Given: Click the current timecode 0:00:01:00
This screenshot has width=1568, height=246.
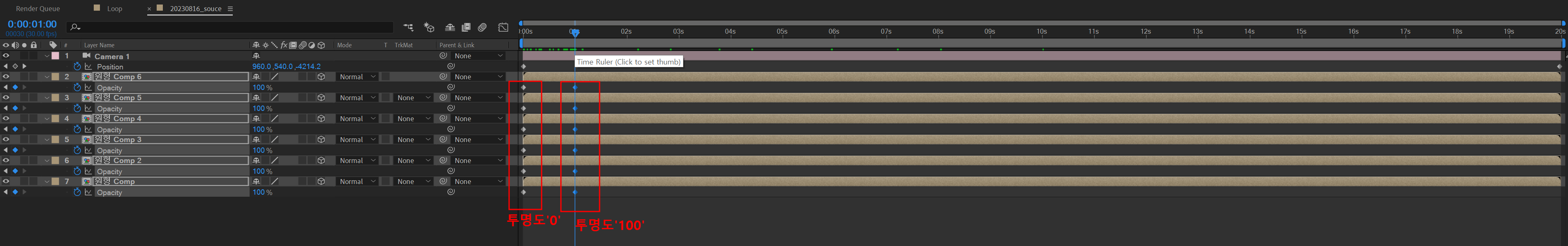Looking at the screenshot, I should coord(32,24).
